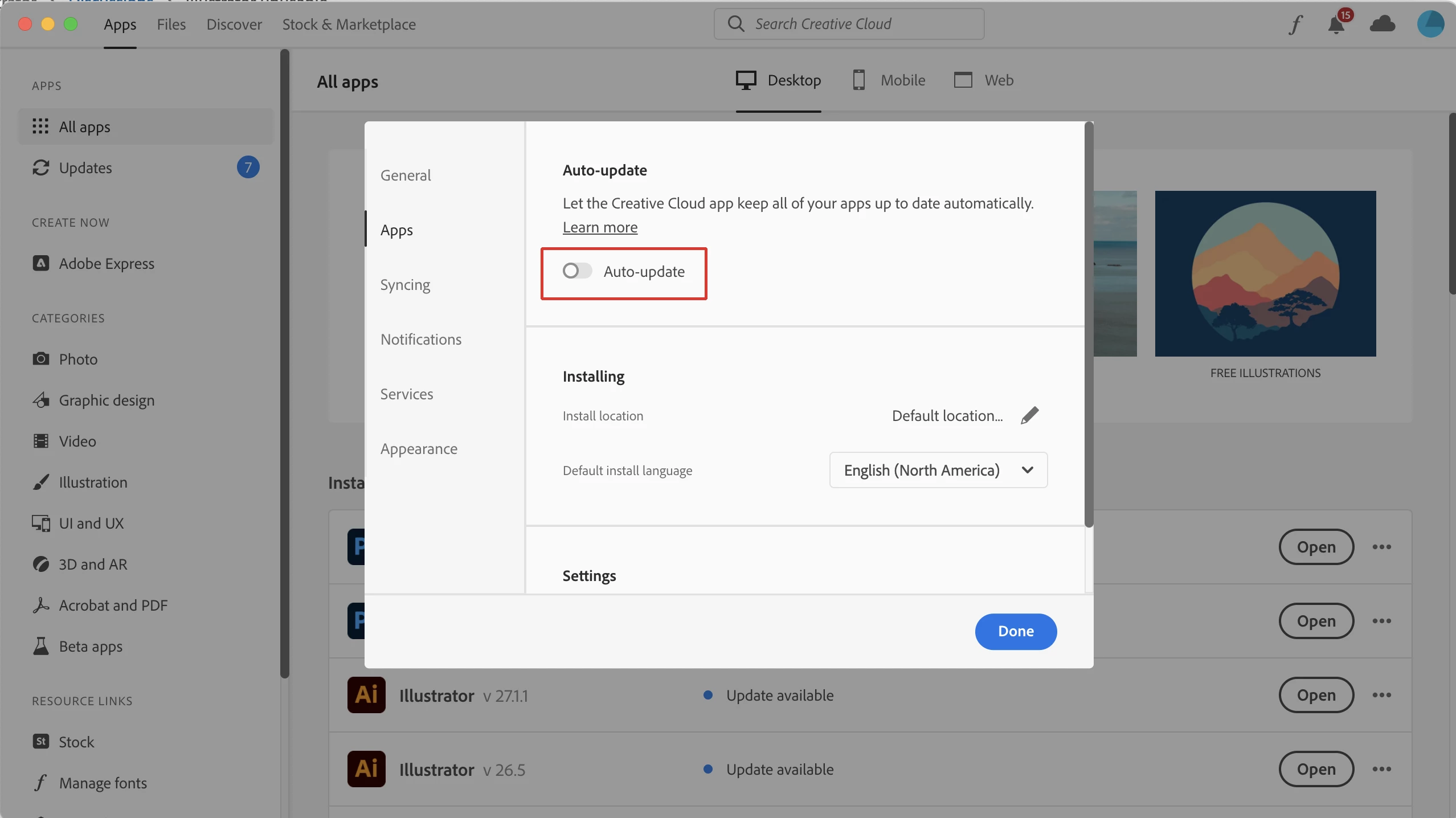Click the Illustrator v 27.1.1 app icon
This screenshot has width=1456, height=818.
[366, 695]
